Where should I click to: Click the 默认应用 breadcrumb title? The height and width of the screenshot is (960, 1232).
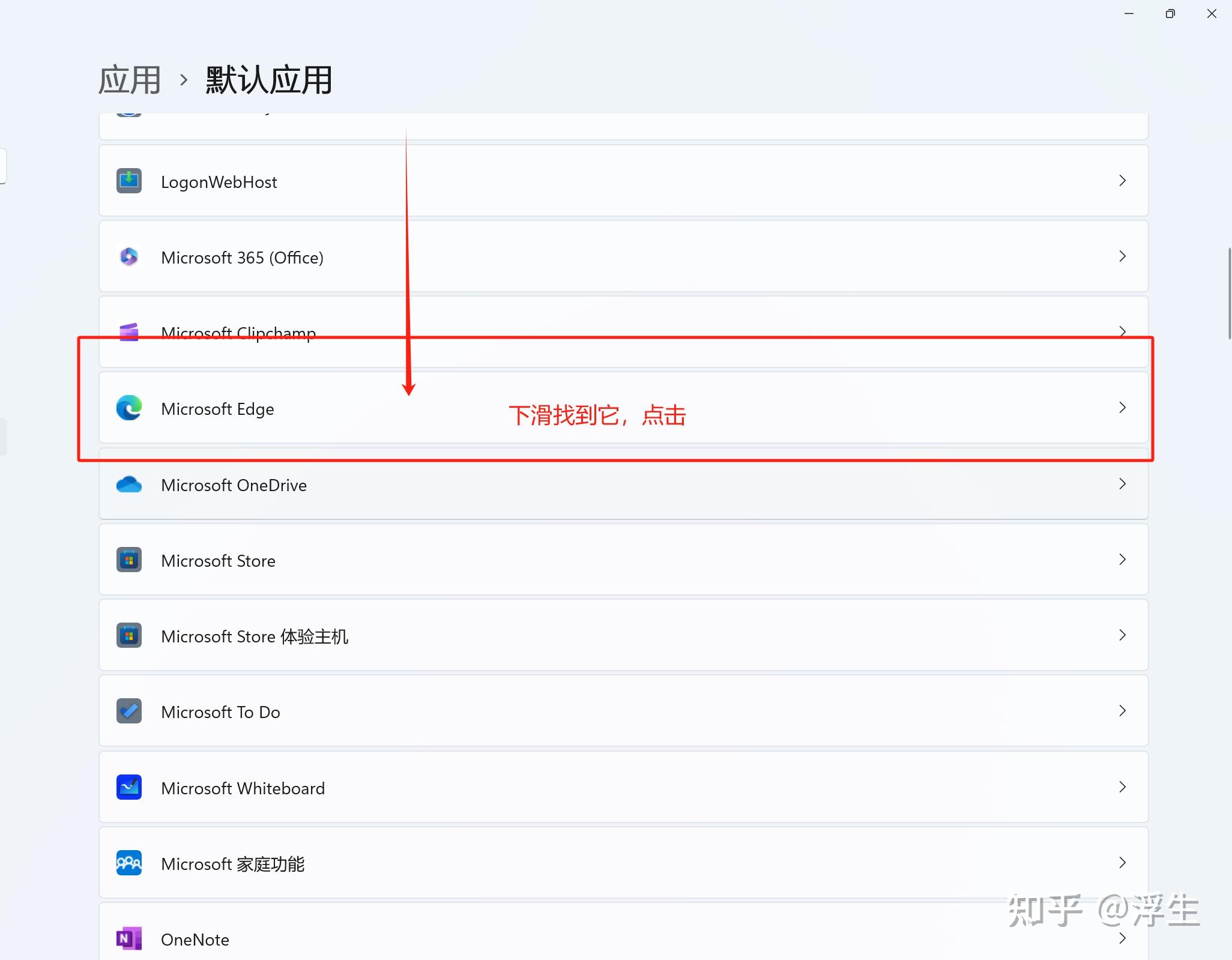tap(269, 80)
